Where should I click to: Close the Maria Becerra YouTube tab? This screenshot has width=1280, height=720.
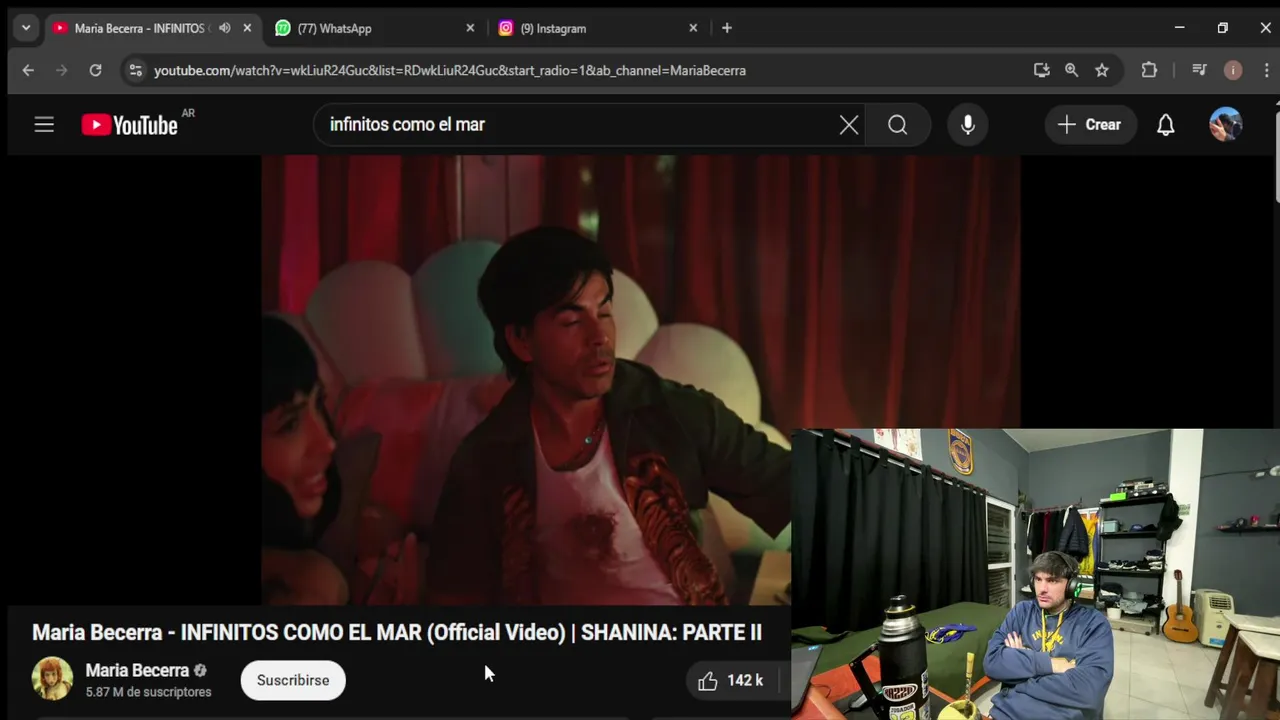tap(247, 28)
